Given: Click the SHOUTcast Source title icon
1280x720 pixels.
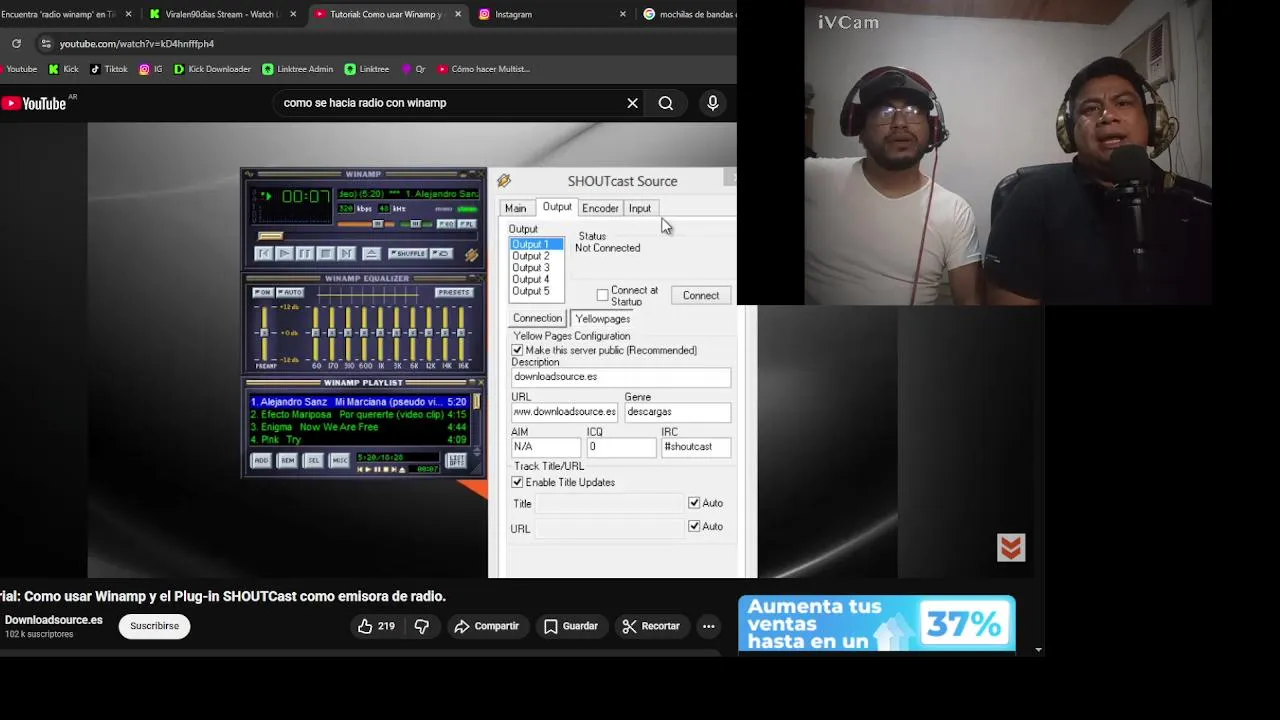Looking at the screenshot, I should (x=504, y=181).
